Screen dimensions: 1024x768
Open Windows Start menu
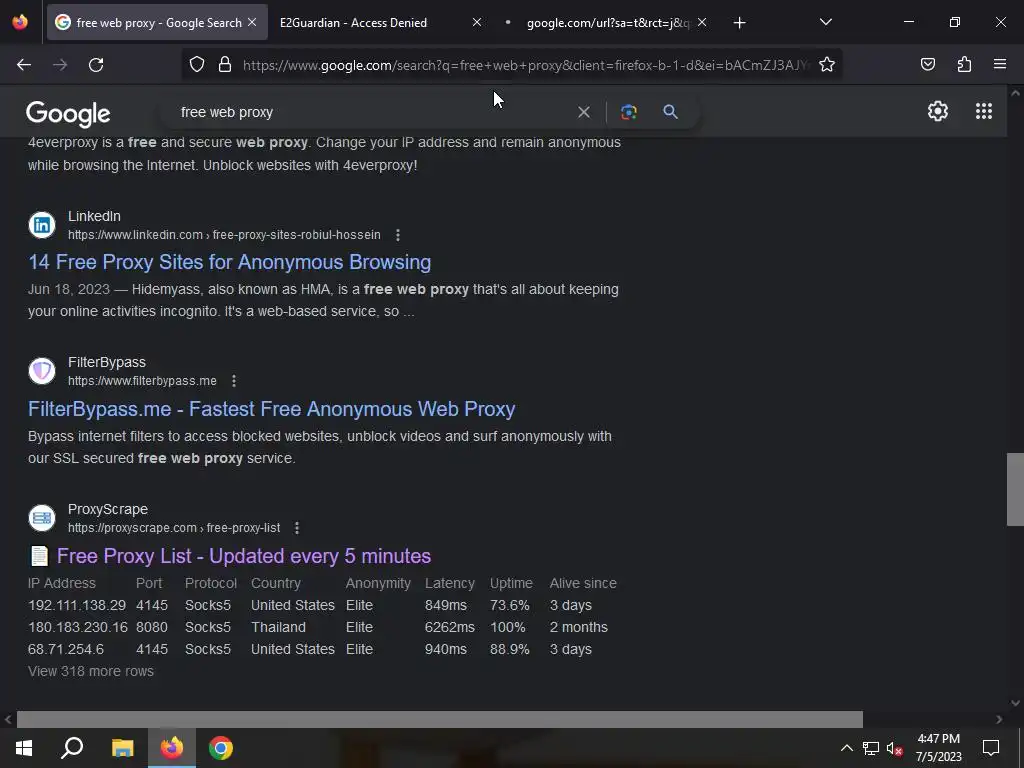24,748
